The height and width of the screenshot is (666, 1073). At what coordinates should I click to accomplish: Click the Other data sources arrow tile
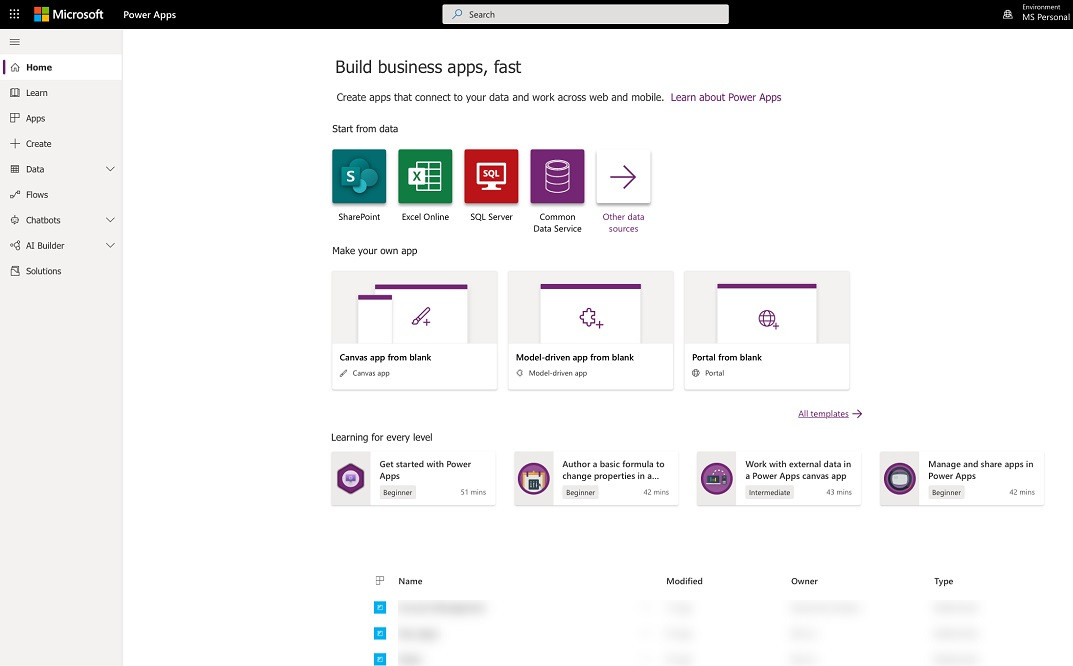pyautogui.click(x=623, y=177)
